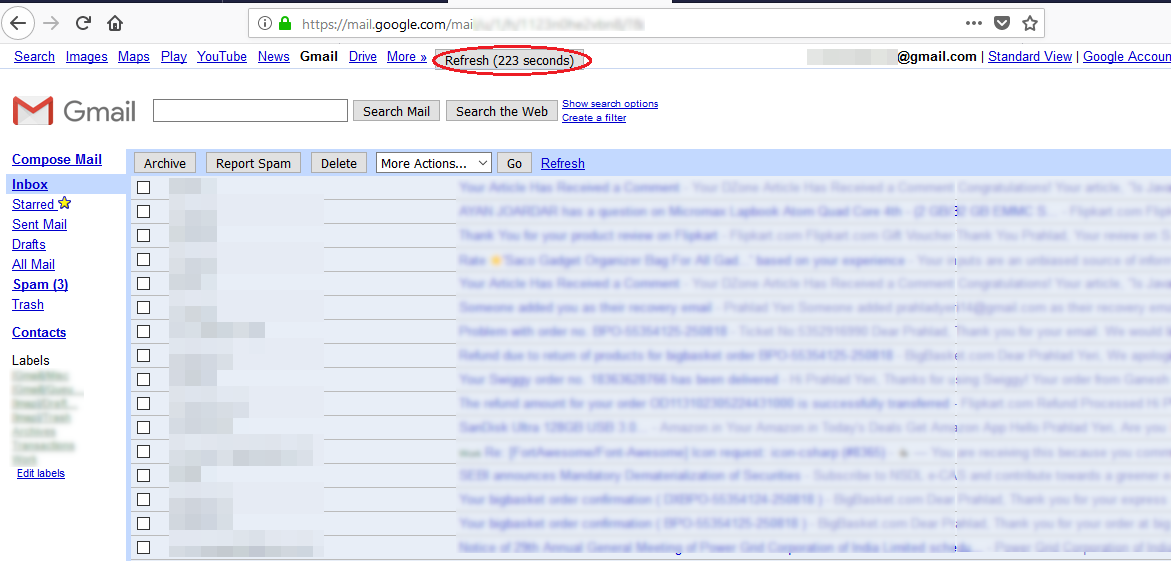Tick checkbox for first 'Your Article Has Received a Comment' email
1171x561 pixels.
pos(143,187)
